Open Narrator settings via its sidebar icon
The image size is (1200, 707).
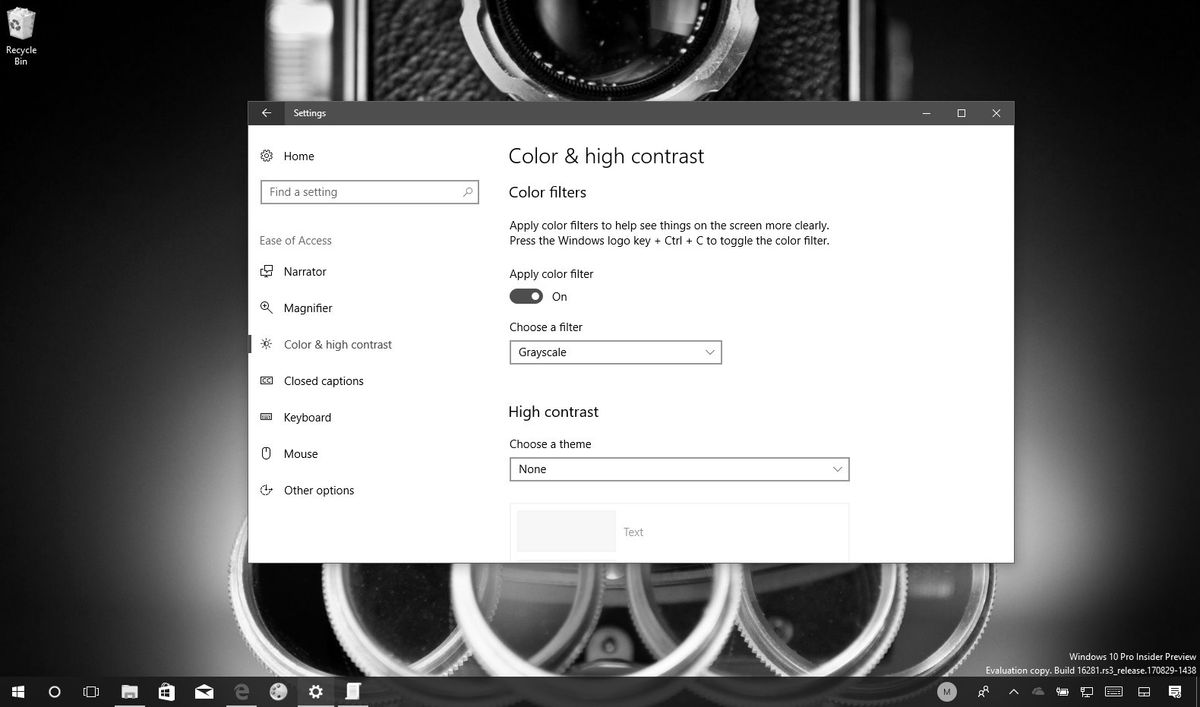pyautogui.click(x=266, y=271)
